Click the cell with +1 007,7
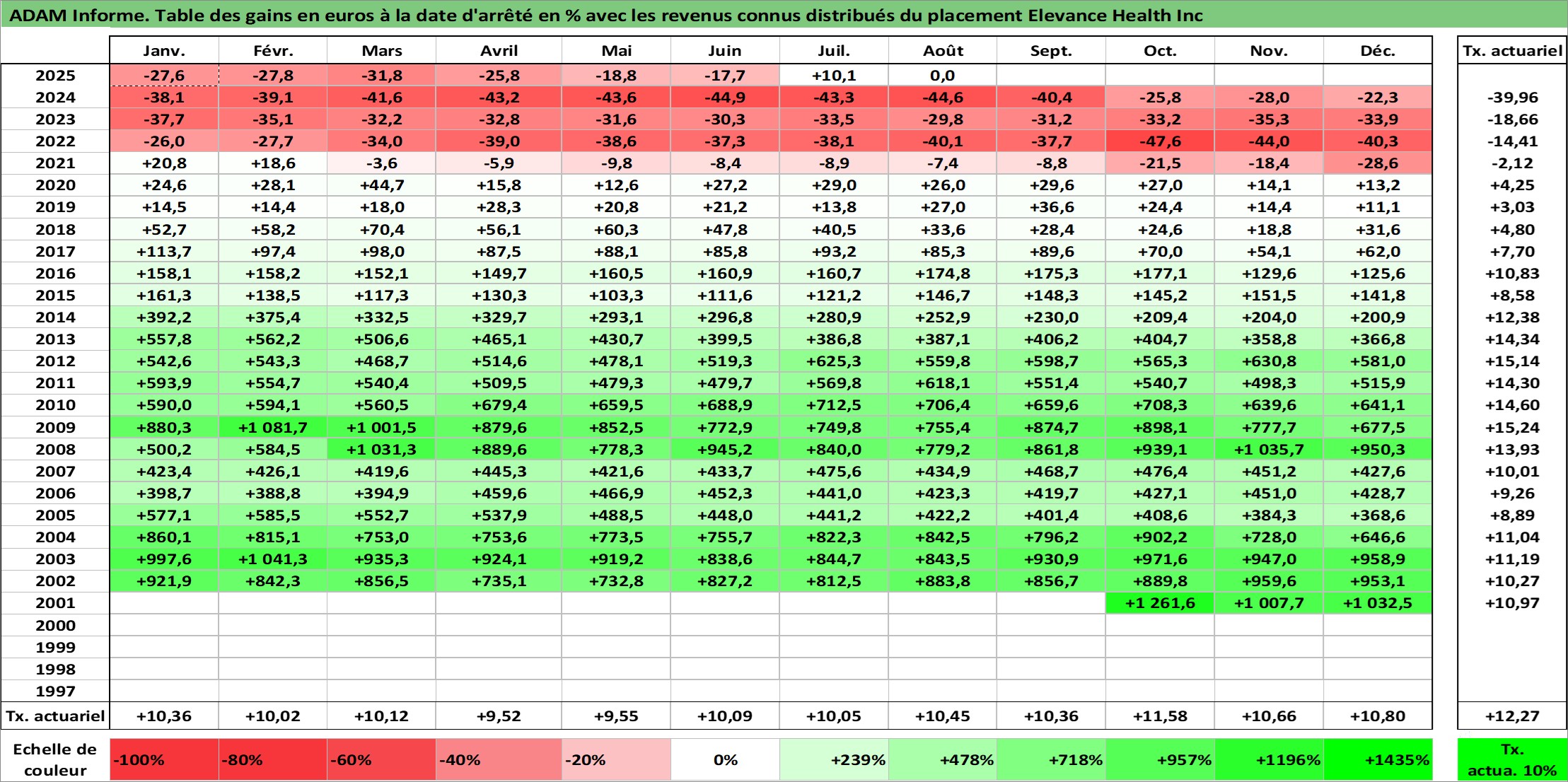The height and width of the screenshot is (782, 1568). pyautogui.click(x=1269, y=603)
